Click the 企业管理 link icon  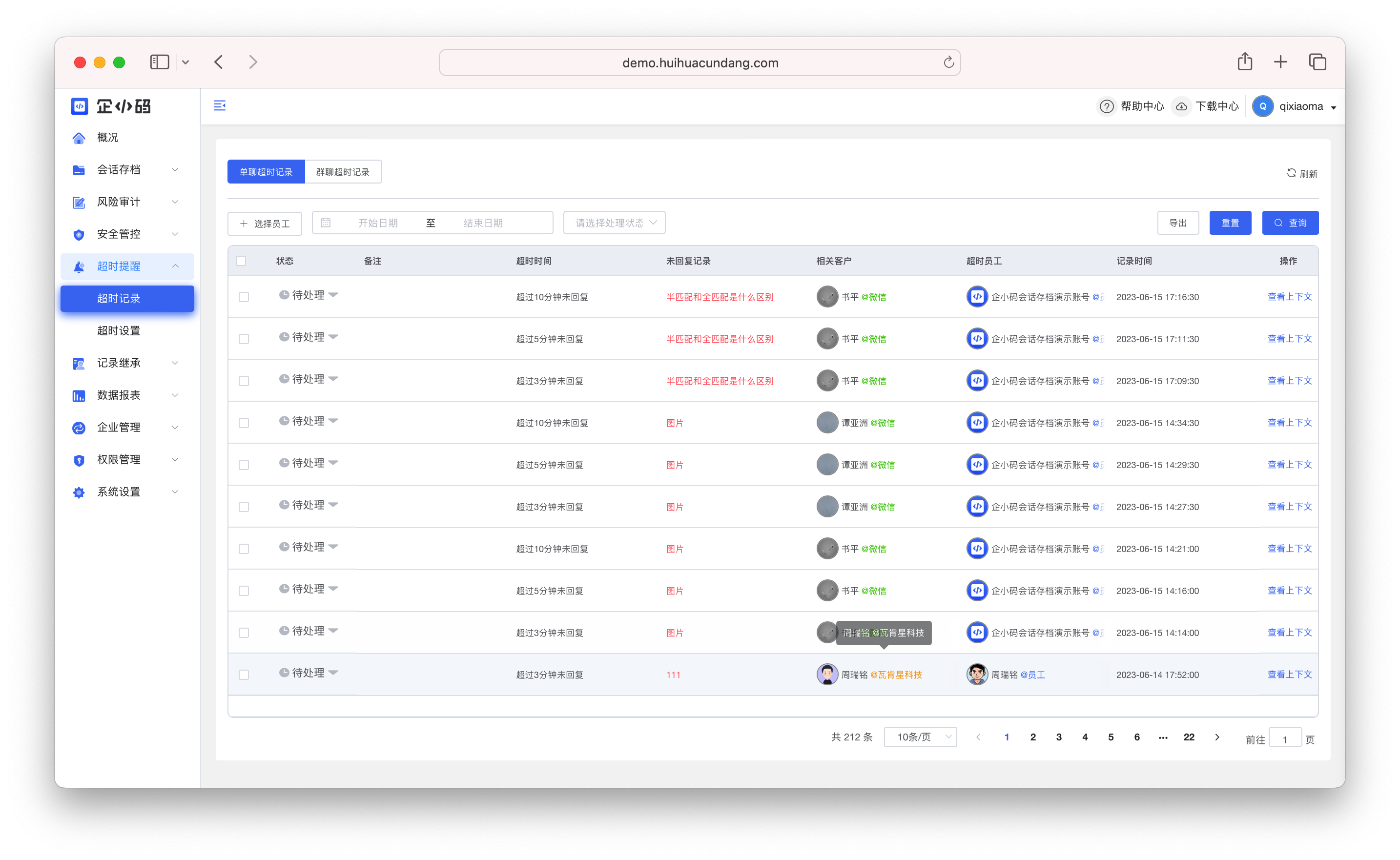pyautogui.click(x=79, y=428)
